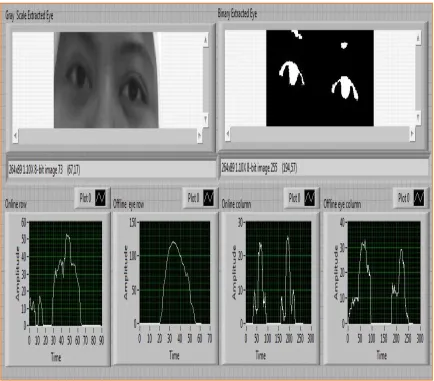Click down scroll arrow of Gray Scale Extracted Eye
Screen dimensions: 434x381
(x=205, y=120)
